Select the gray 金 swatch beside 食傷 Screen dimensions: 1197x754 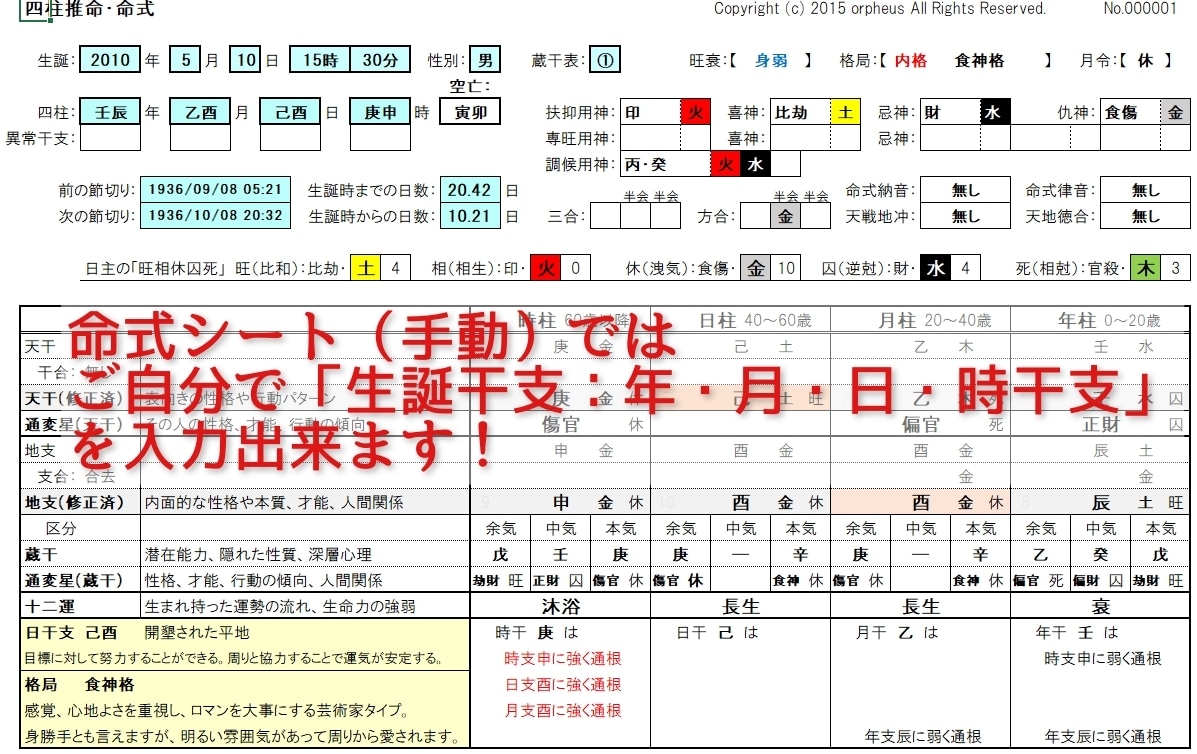point(1175,112)
